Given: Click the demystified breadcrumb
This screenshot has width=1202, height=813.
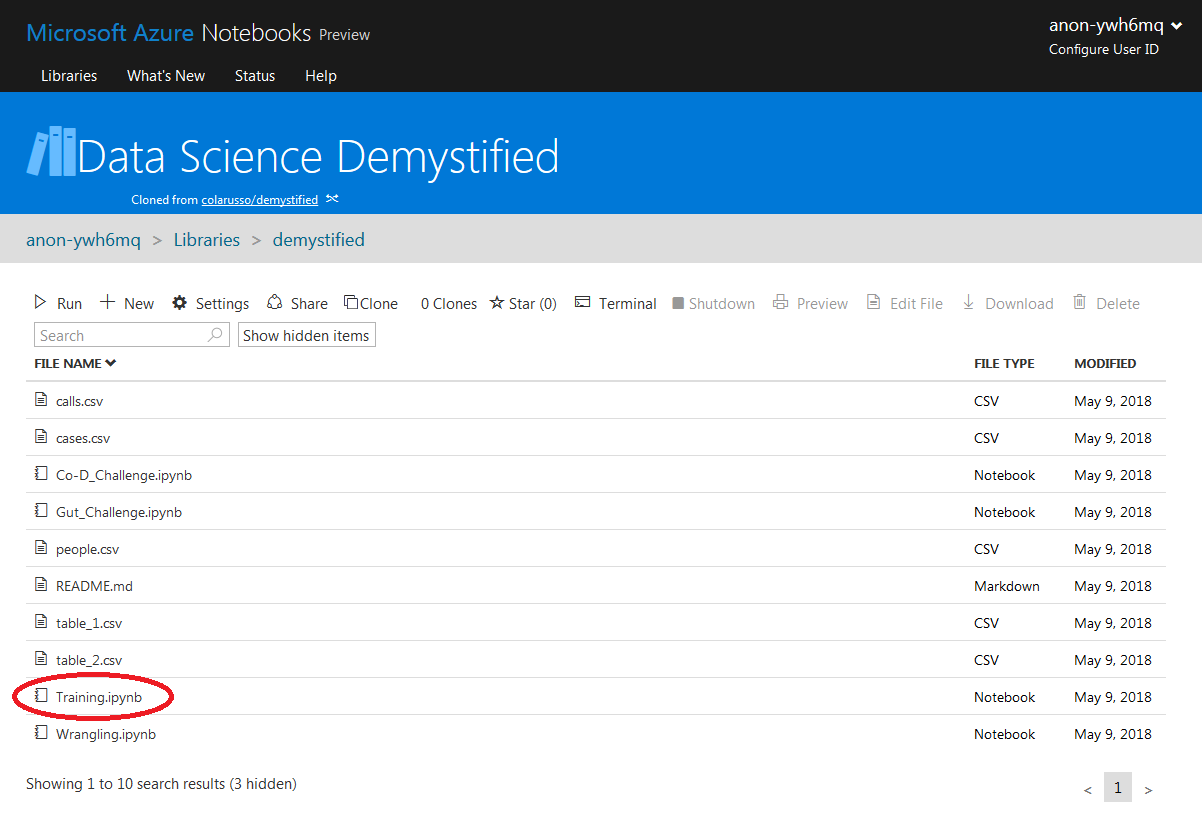Looking at the screenshot, I should point(319,240).
